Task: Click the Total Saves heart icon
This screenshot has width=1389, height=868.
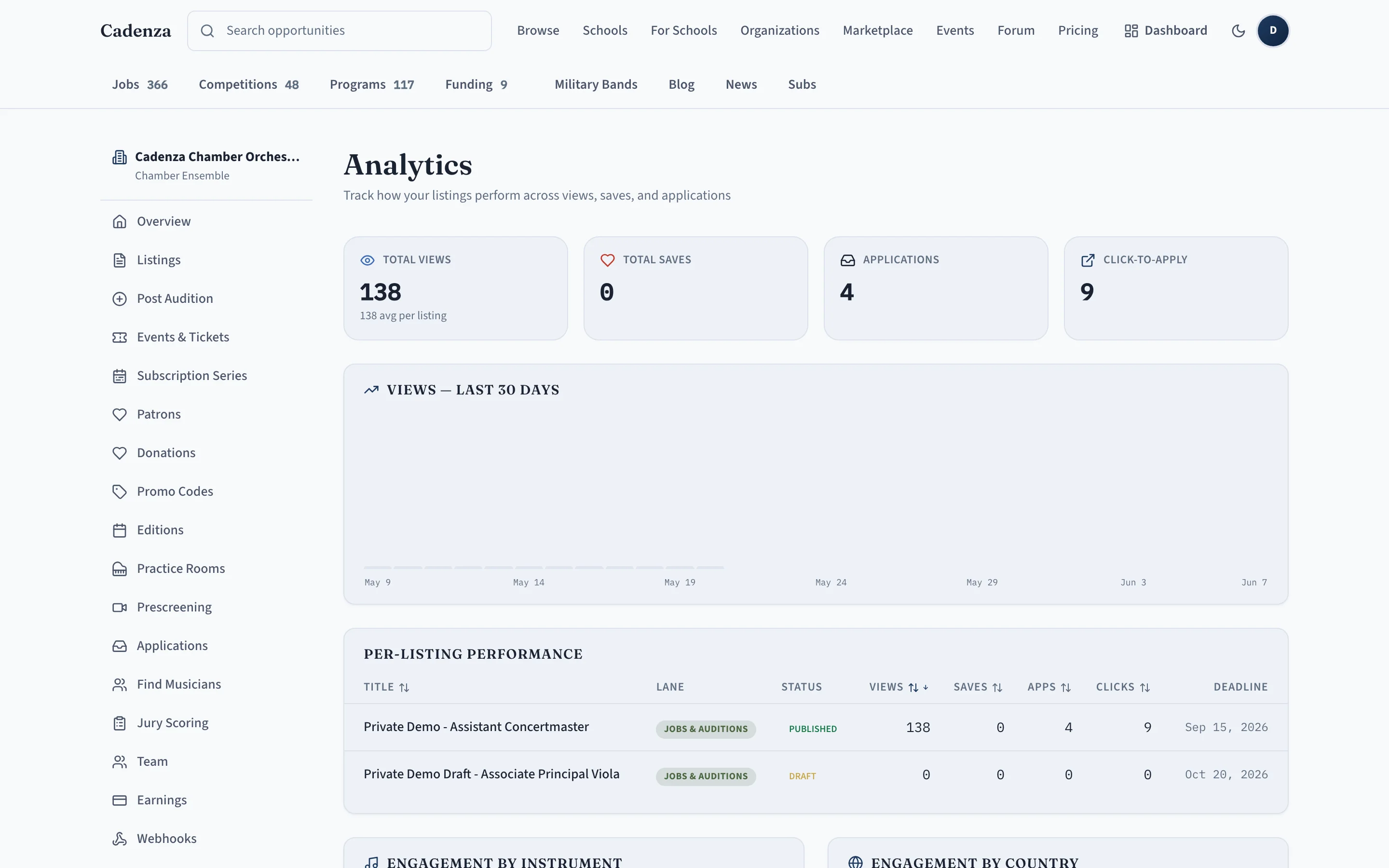Action: 607,260
